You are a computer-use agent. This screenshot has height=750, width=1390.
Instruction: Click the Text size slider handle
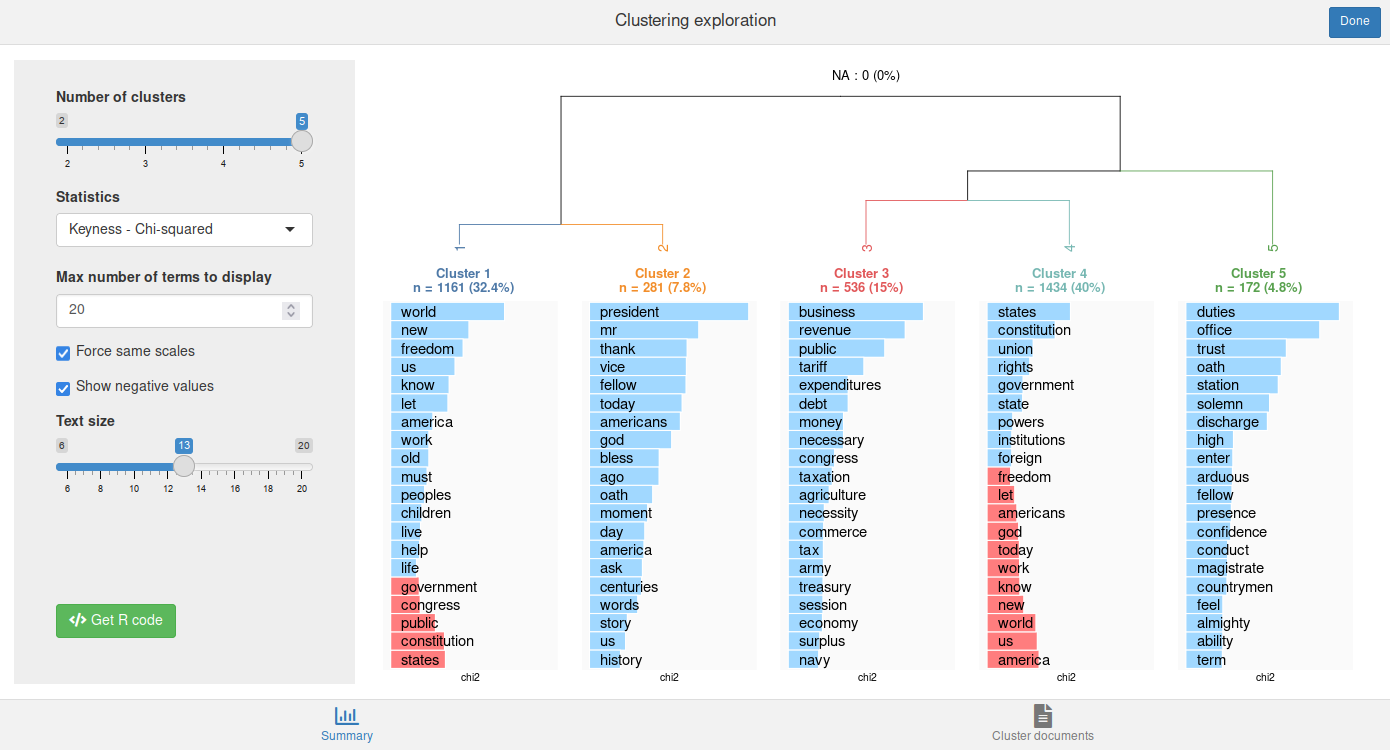tap(184, 466)
